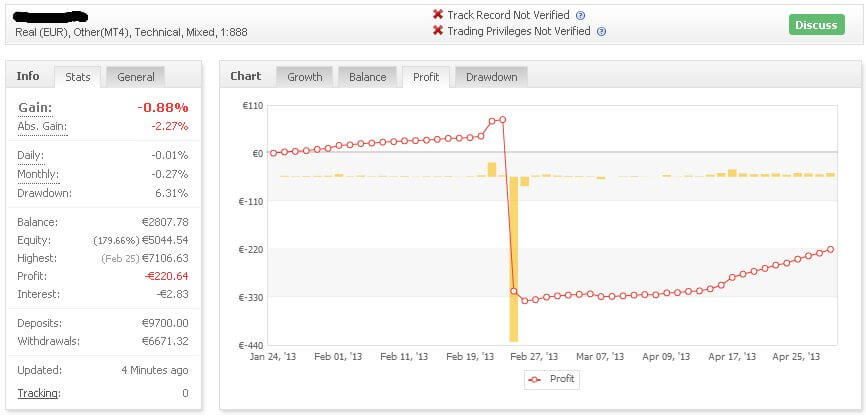Open the Drawdown chart tab

point(491,77)
